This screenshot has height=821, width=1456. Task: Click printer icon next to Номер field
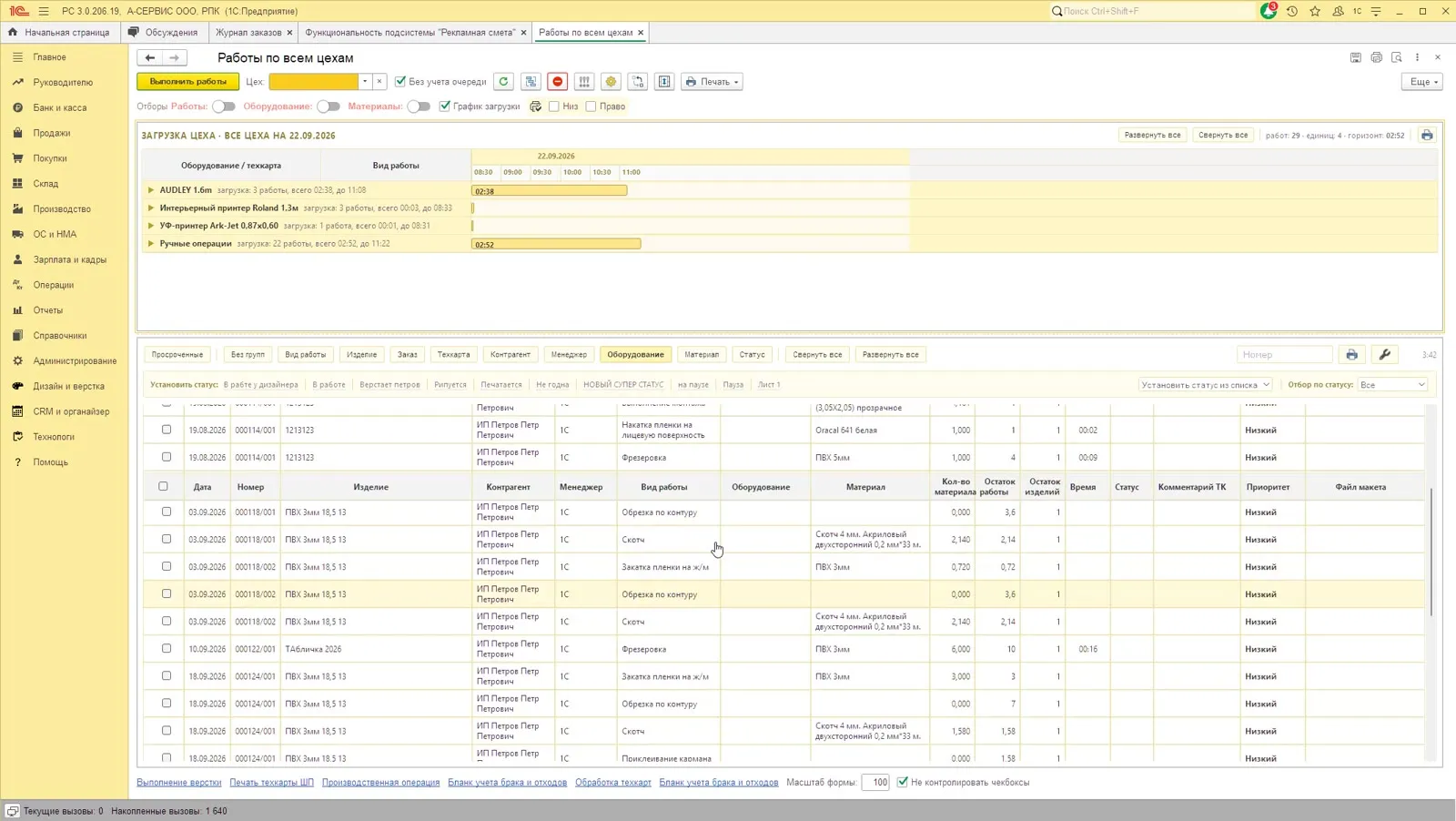(1352, 355)
